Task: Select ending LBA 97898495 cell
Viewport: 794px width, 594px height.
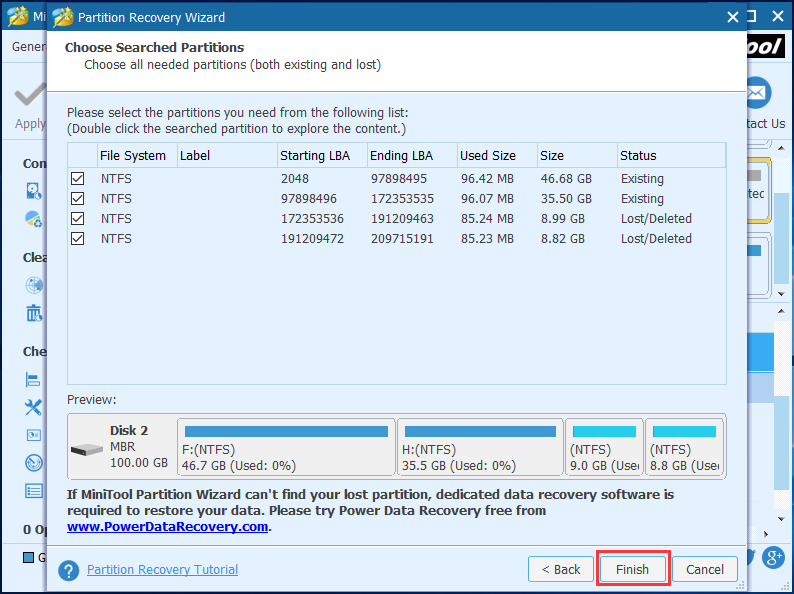Action: click(x=399, y=179)
